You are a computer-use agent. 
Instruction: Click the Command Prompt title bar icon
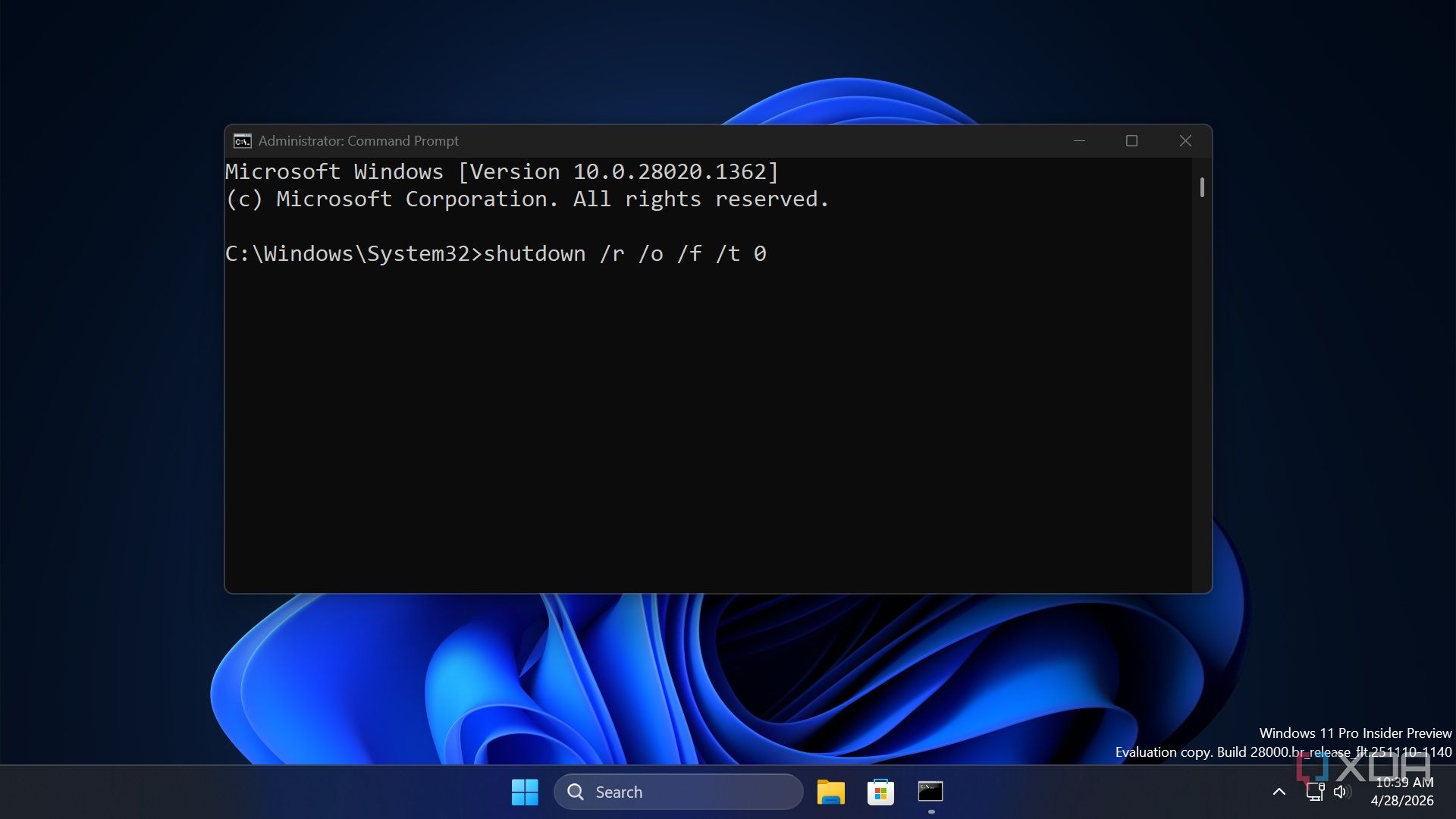pyautogui.click(x=243, y=141)
